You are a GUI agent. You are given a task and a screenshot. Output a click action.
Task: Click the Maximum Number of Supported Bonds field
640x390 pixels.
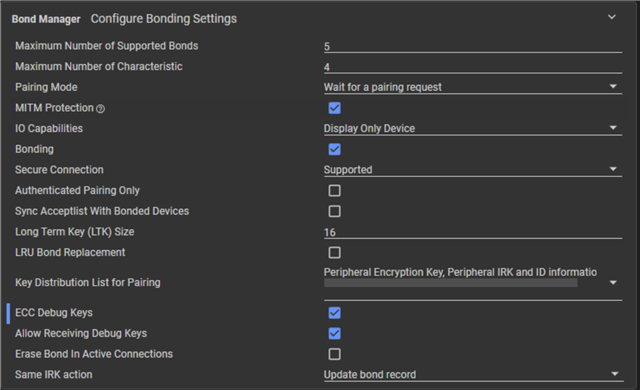pos(473,47)
